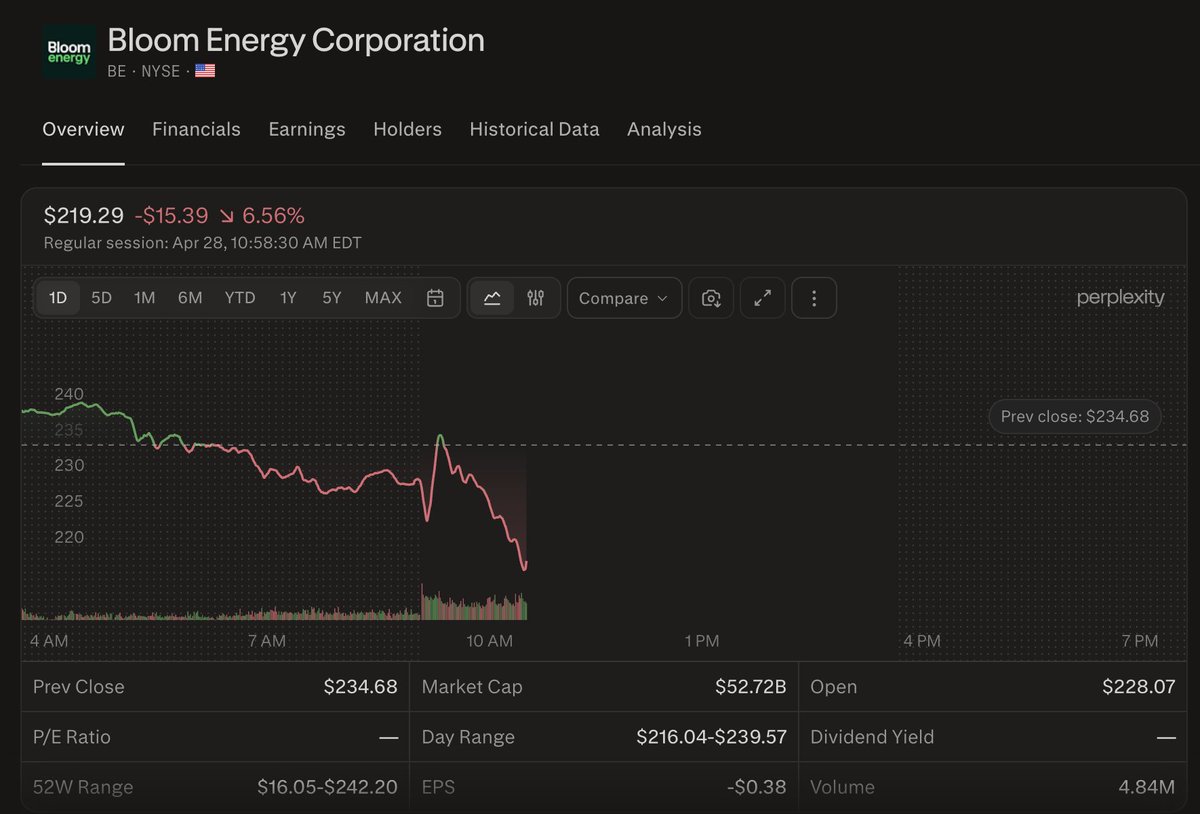Click the Prev Close value $234.68 in table
The width and height of the screenshot is (1200, 814).
pyautogui.click(x=360, y=687)
